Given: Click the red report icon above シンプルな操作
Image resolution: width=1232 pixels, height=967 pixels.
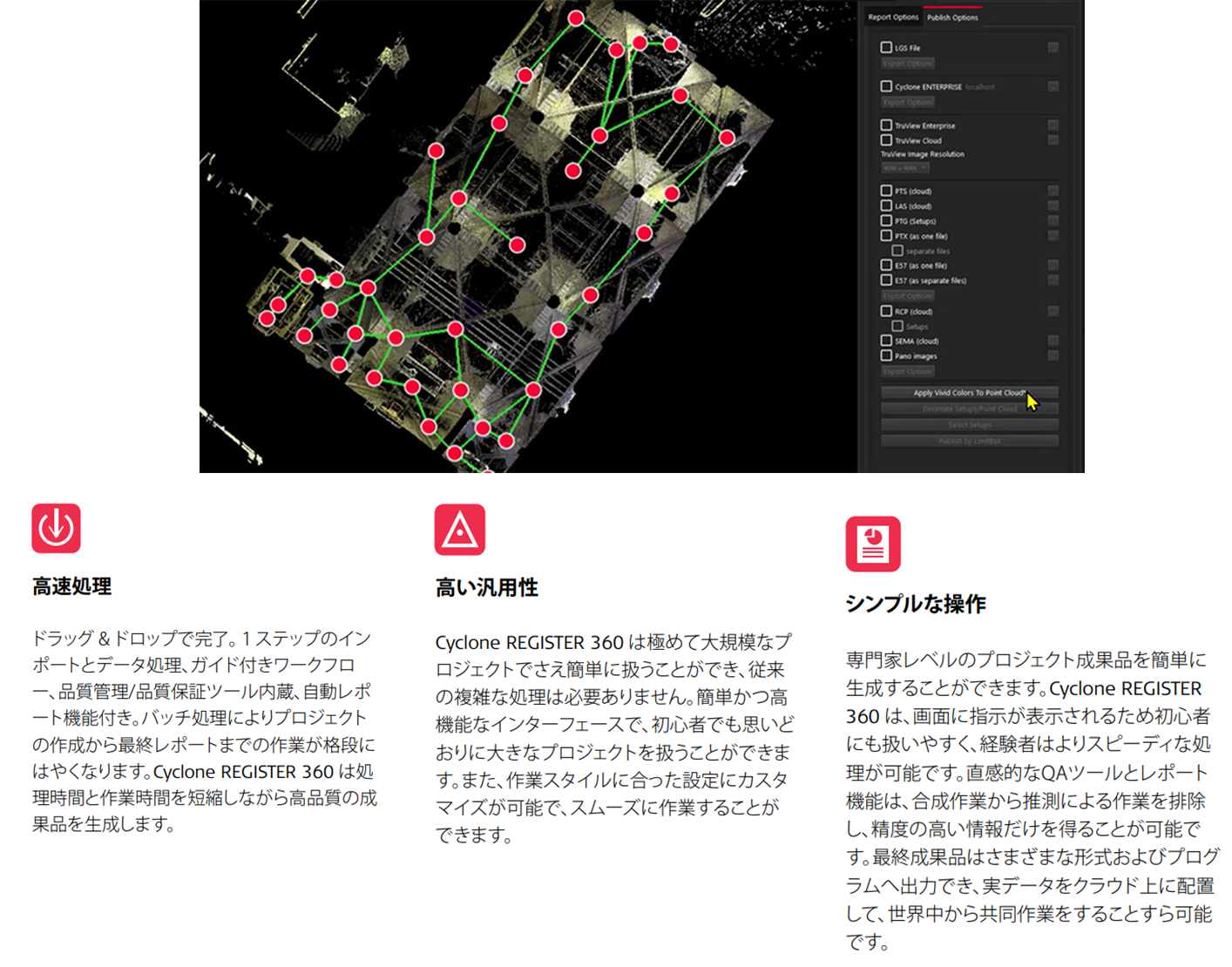Looking at the screenshot, I should [872, 544].
